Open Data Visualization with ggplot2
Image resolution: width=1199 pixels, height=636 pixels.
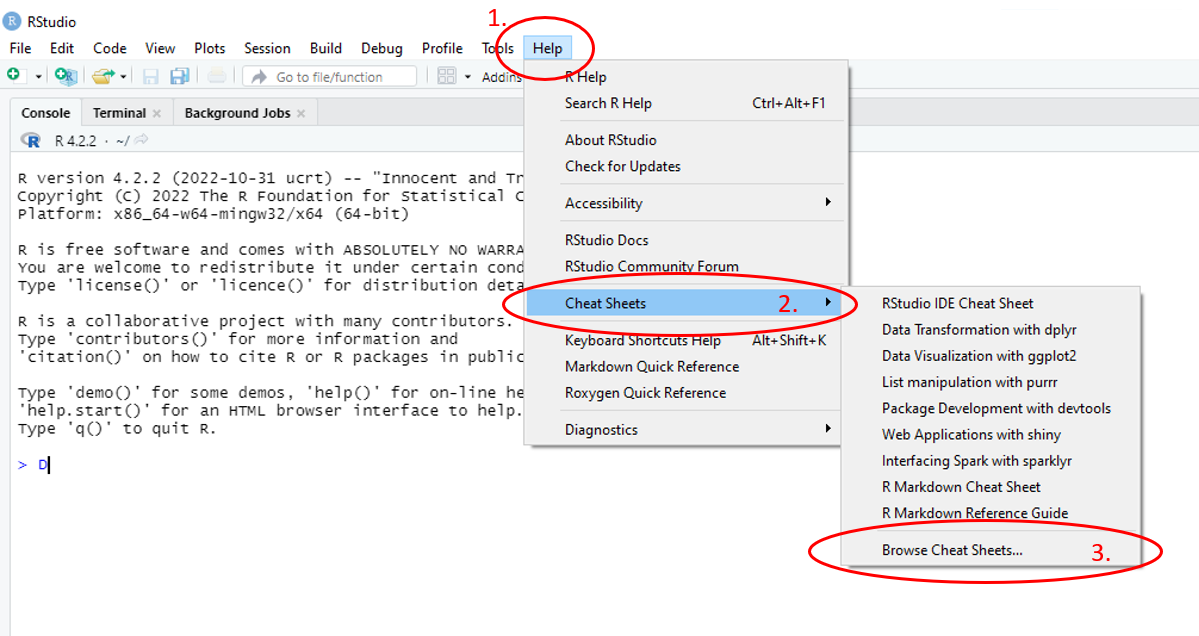[991, 355]
